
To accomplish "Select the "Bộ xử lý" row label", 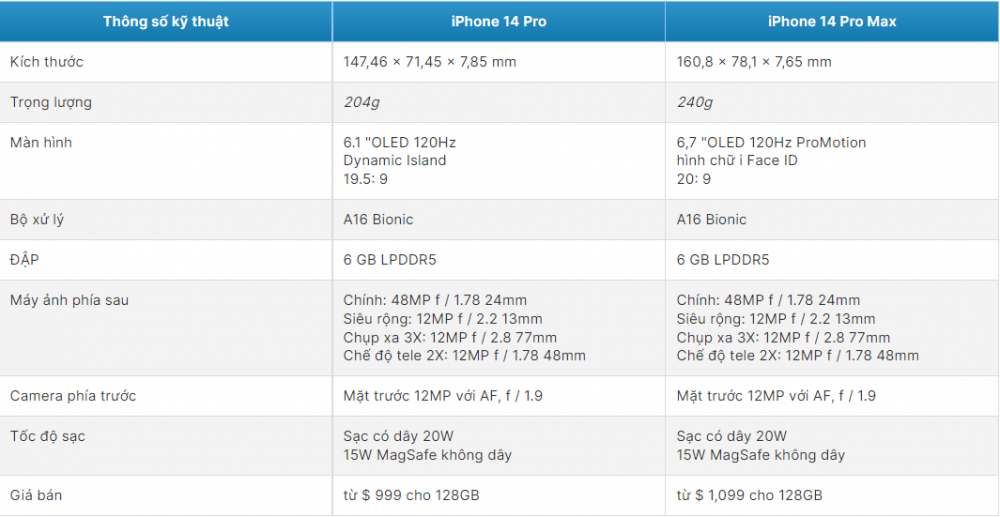I will point(37,220).
